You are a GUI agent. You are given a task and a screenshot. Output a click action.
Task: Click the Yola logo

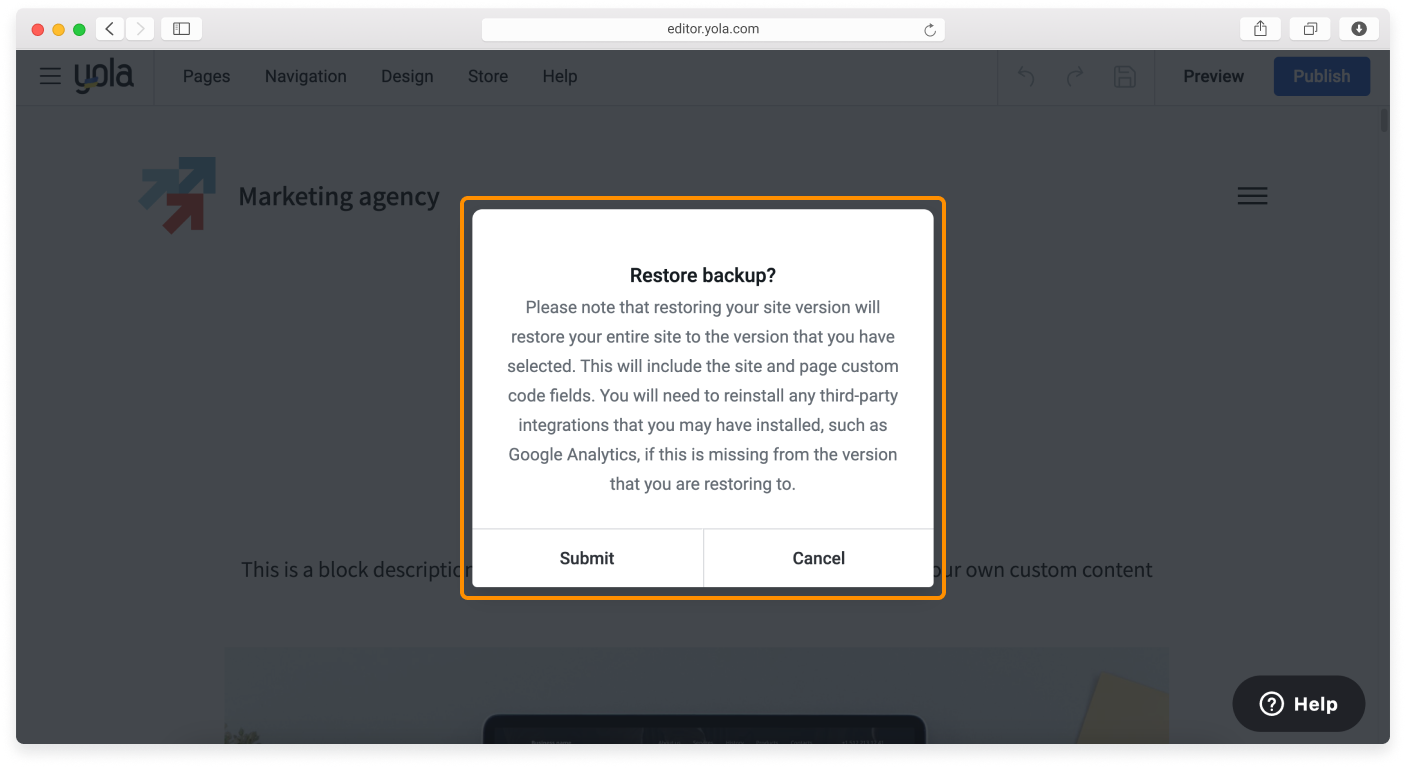click(x=104, y=75)
